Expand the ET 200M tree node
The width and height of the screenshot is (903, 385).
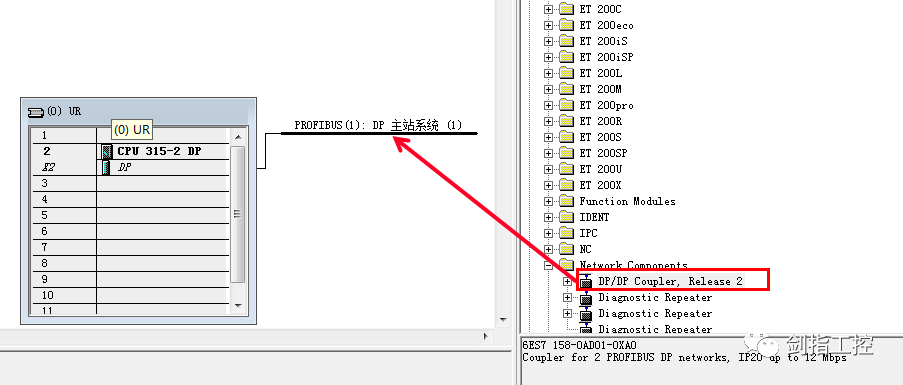click(548, 89)
